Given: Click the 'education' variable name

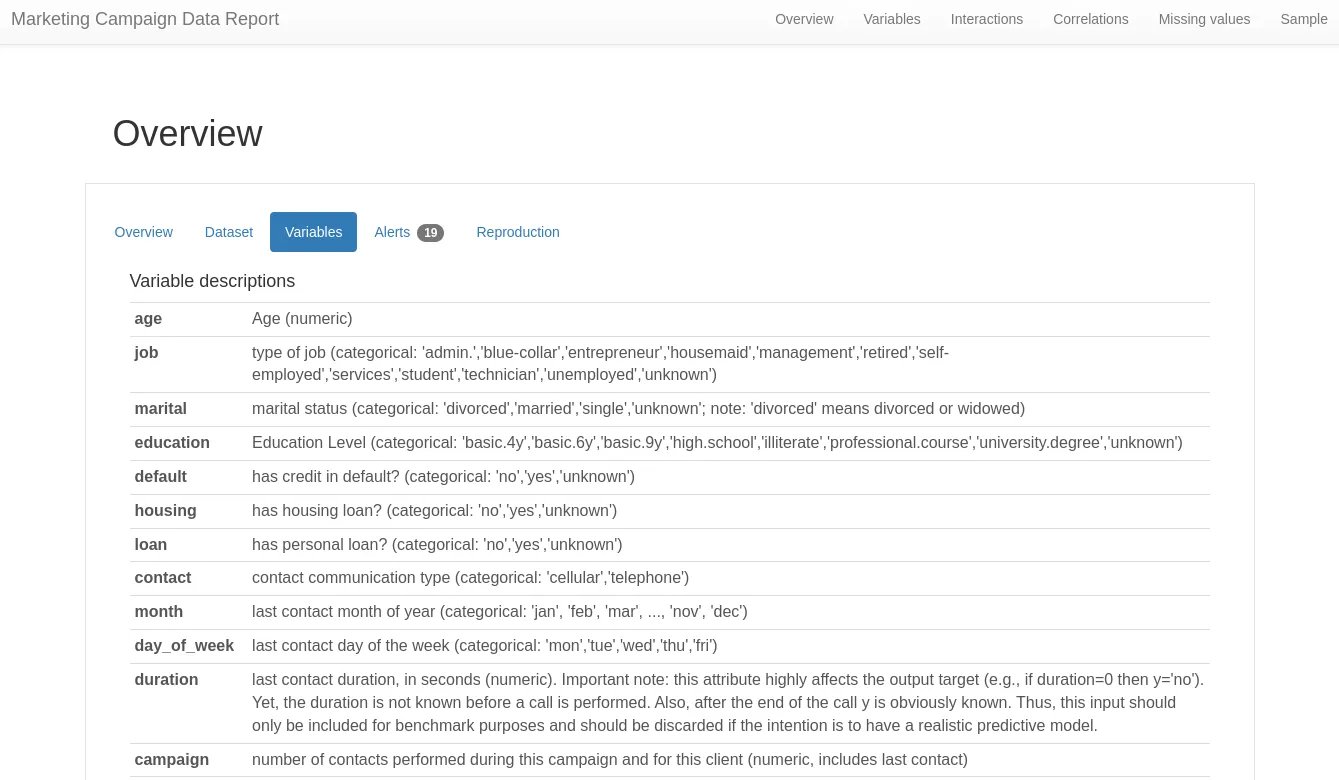Looking at the screenshot, I should click(172, 443).
